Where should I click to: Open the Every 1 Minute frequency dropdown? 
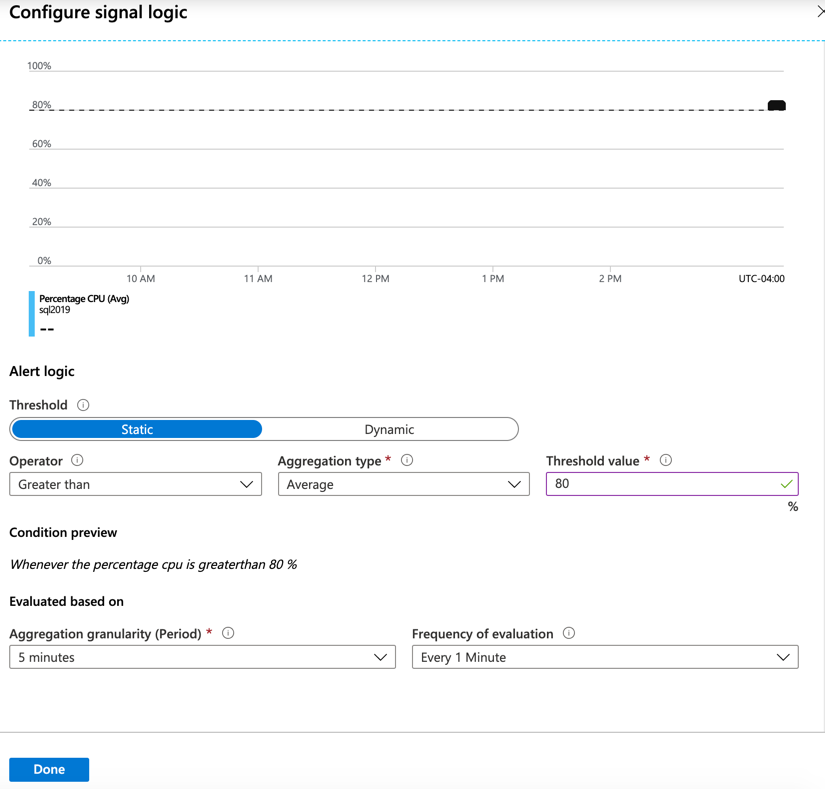click(605, 657)
